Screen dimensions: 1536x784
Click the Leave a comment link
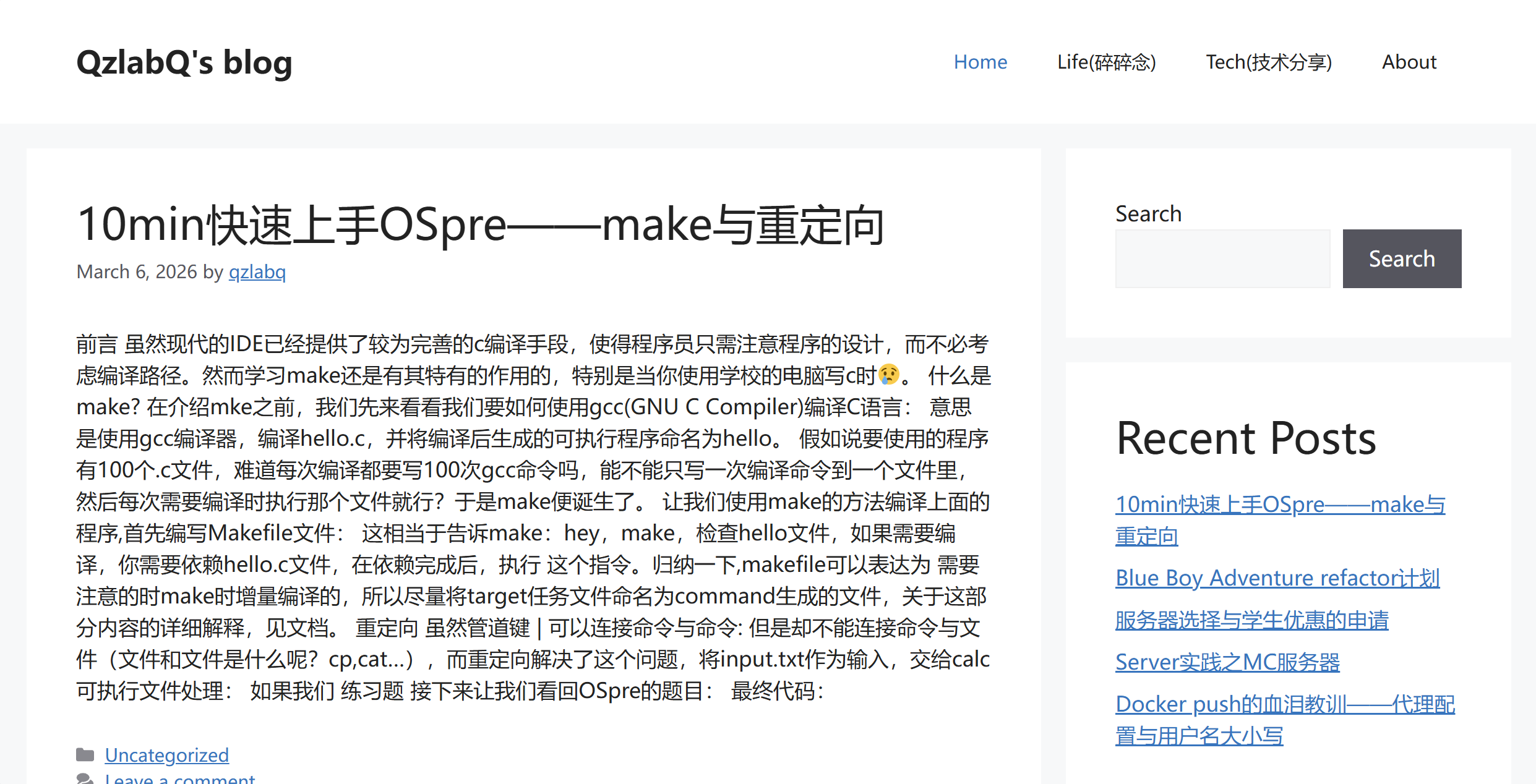pyautogui.click(x=179, y=779)
